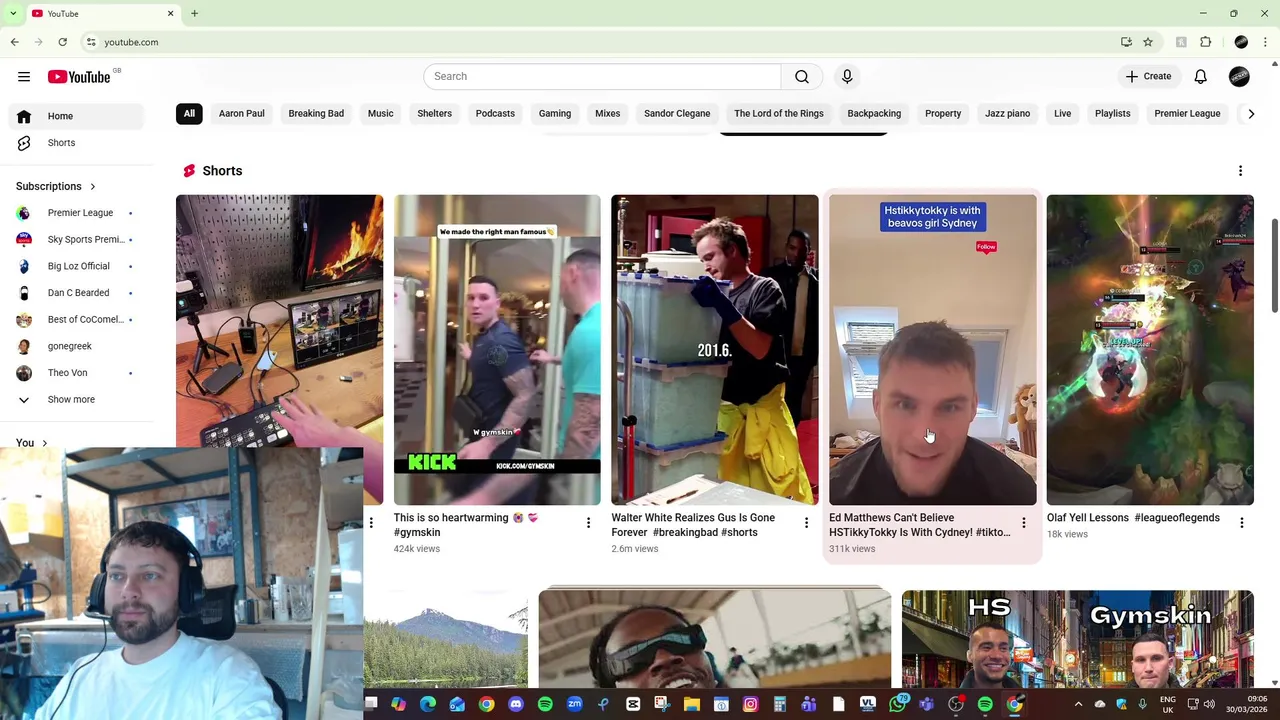
Task: Start voice search with microphone icon
Action: click(x=847, y=76)
